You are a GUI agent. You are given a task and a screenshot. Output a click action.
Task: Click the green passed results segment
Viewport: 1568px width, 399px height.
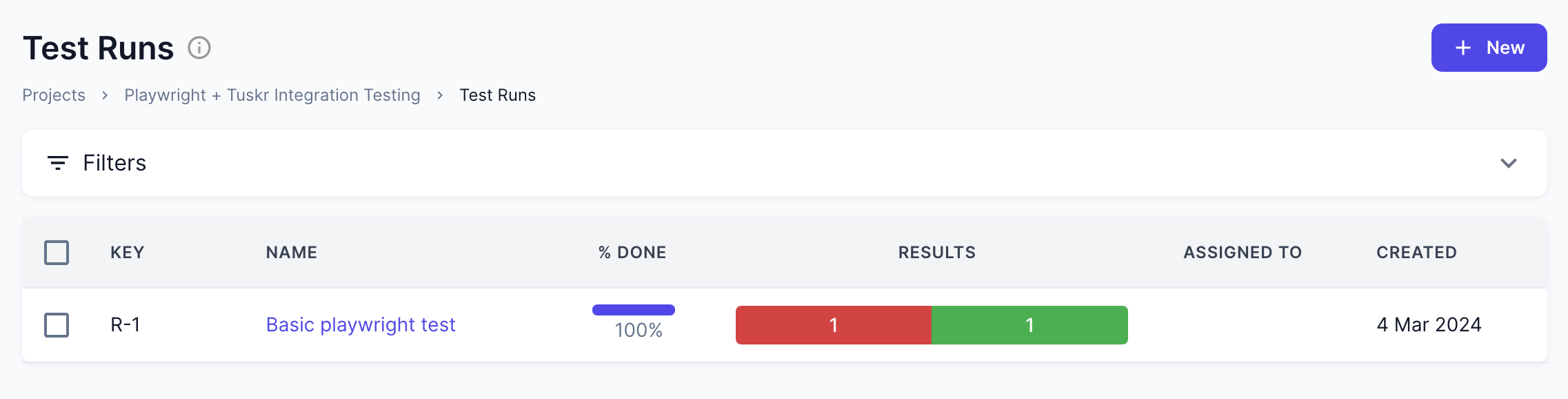point(1029,325)
